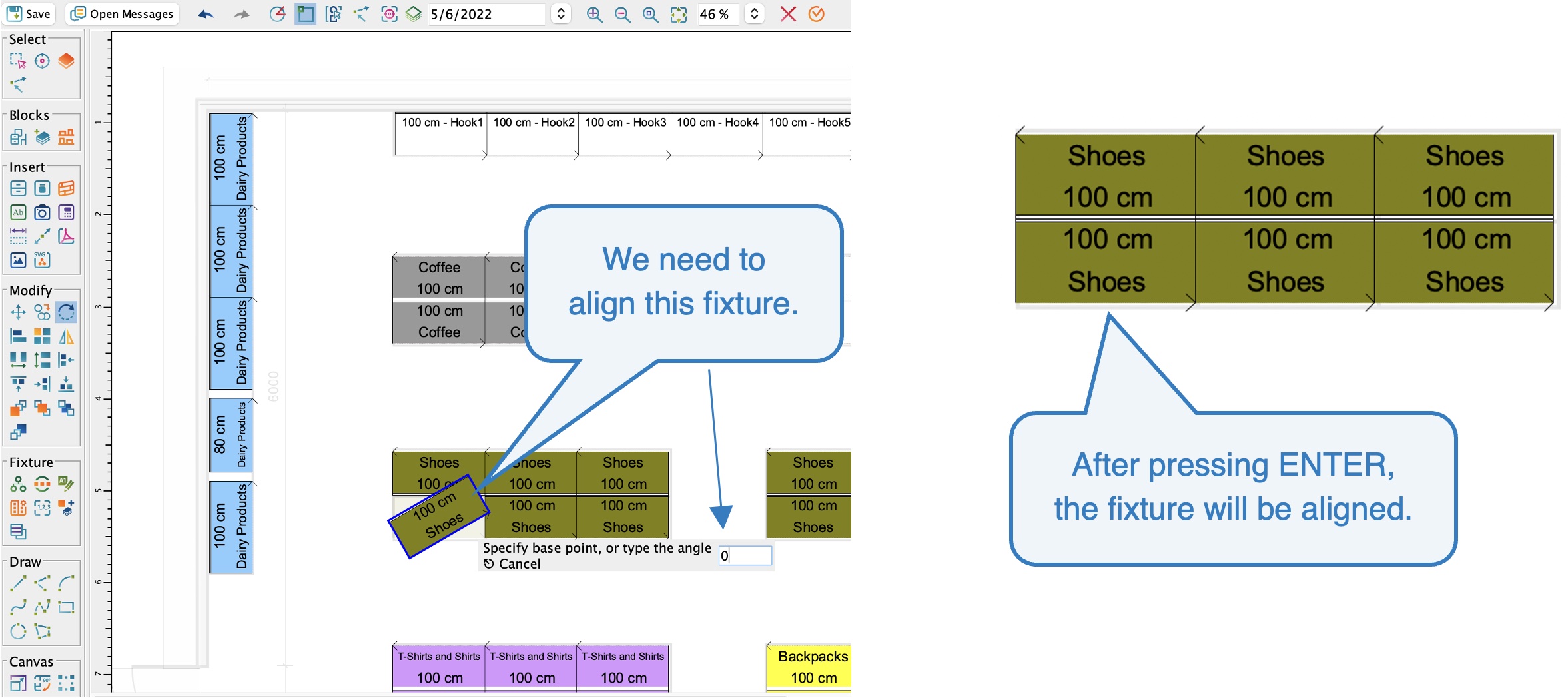Click the A1 pencil rename icon in Fixture

click(x=66, y=484)
